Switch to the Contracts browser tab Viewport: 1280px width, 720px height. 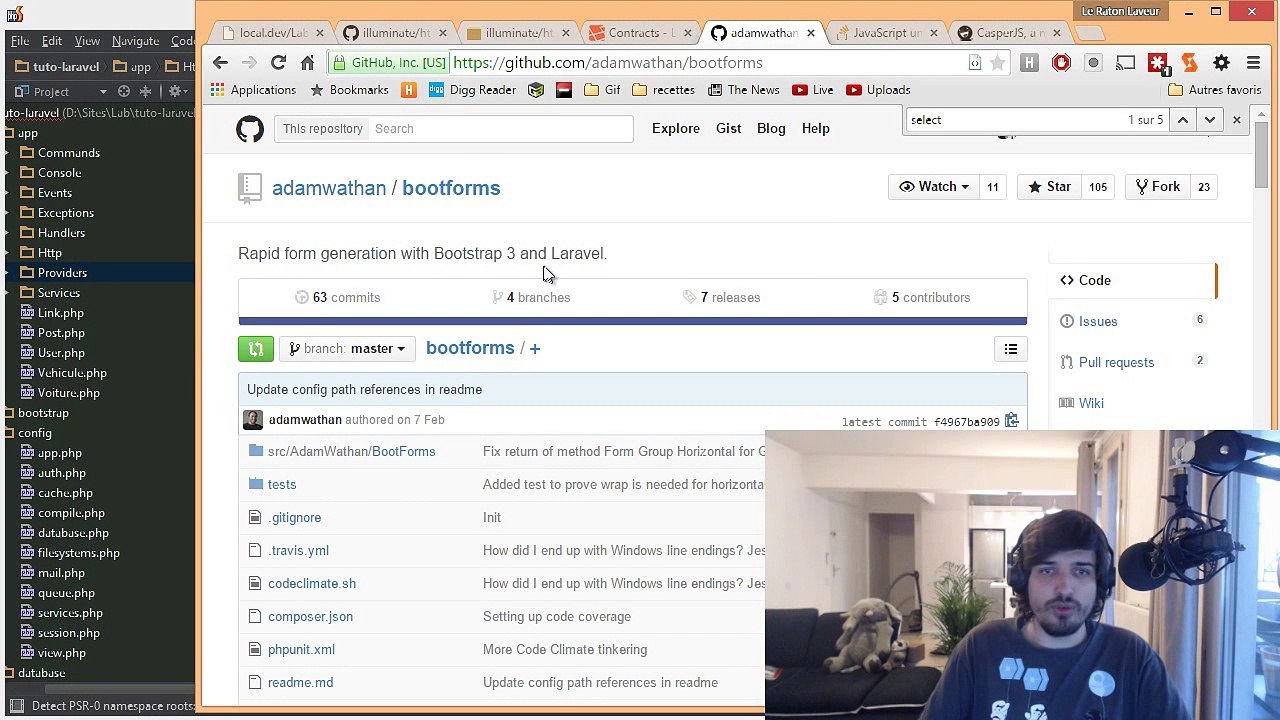(640, 33)
